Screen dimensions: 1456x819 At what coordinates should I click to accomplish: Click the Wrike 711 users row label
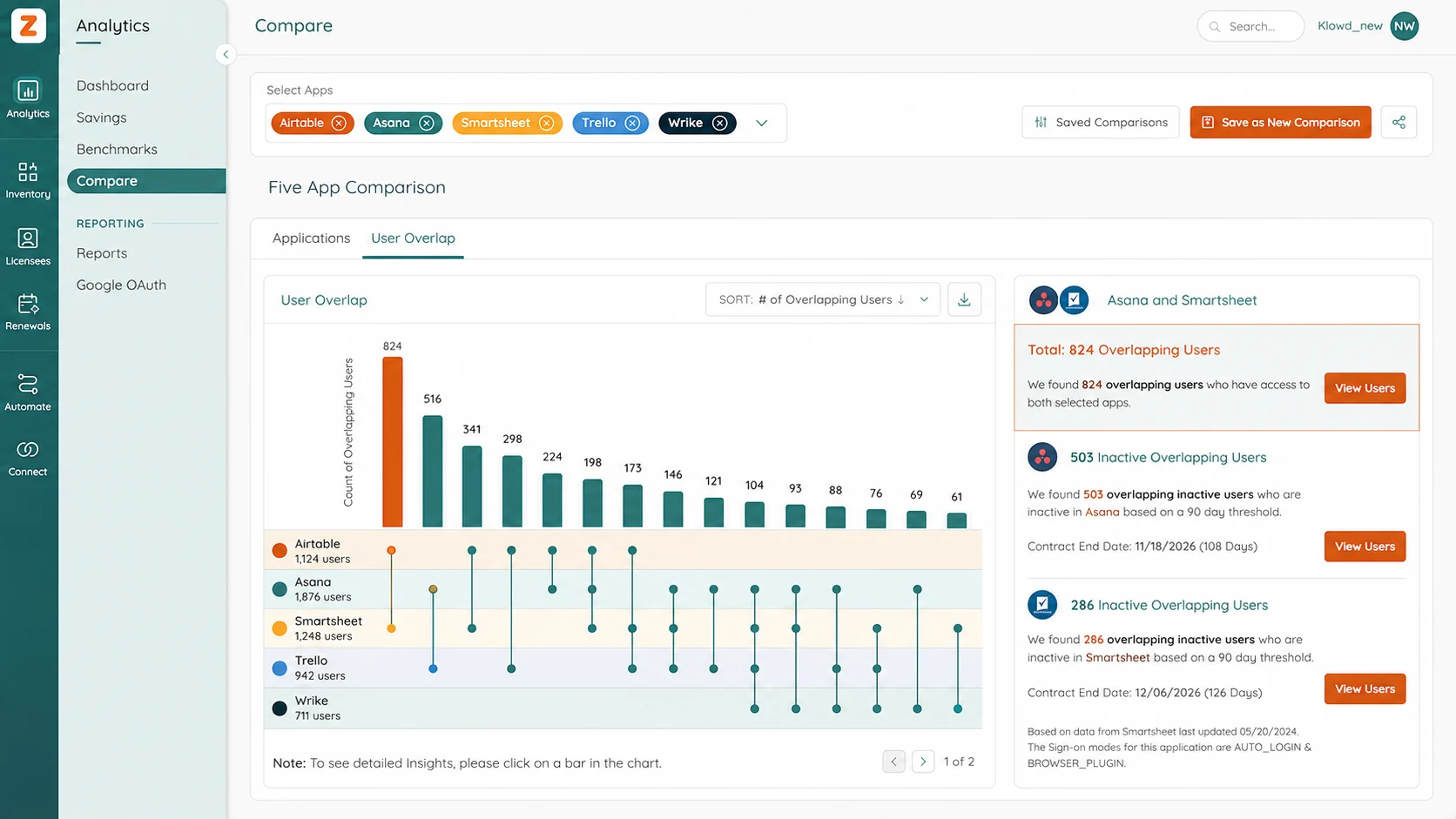(317, 708)
